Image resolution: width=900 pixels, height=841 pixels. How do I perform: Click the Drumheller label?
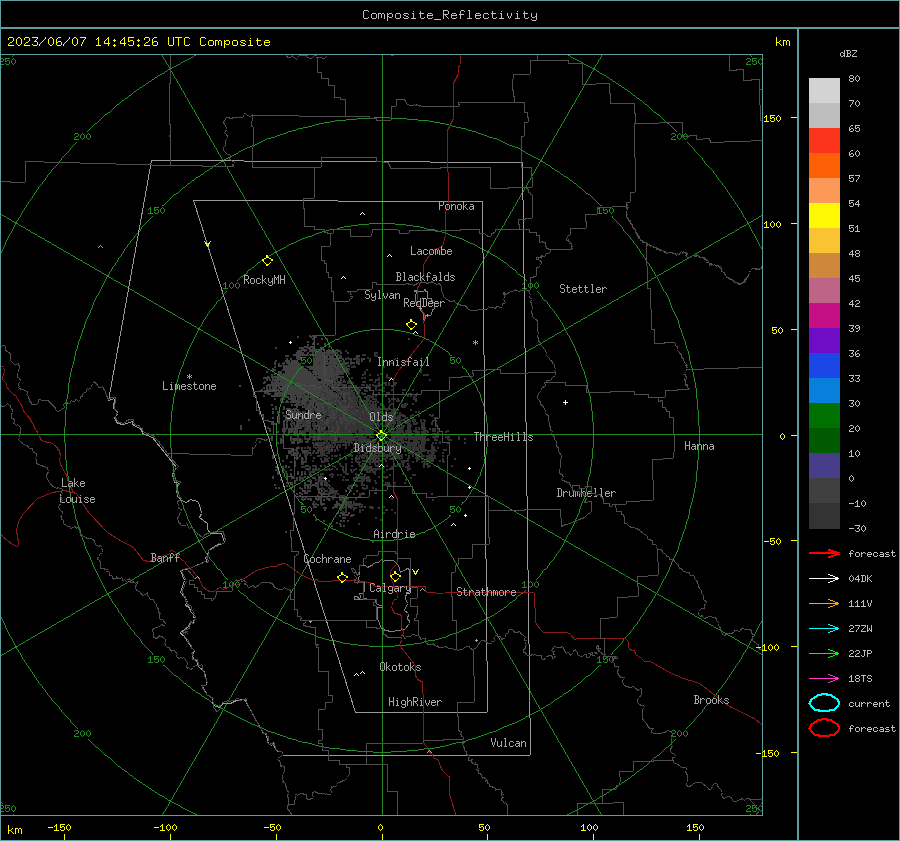pyautogui.click(x=586, y=493)
